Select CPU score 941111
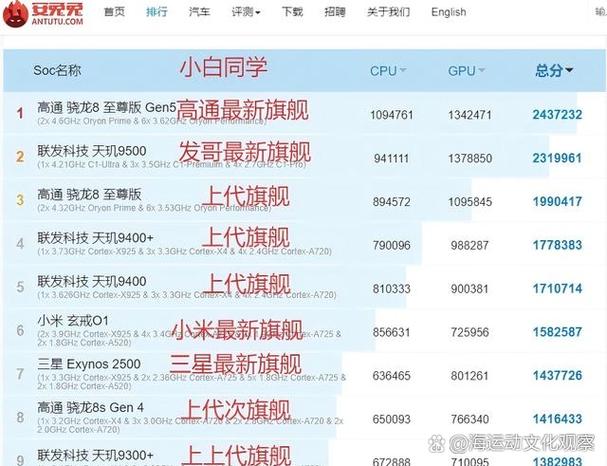This screenshot has width=607, height=466. (391, 158)
